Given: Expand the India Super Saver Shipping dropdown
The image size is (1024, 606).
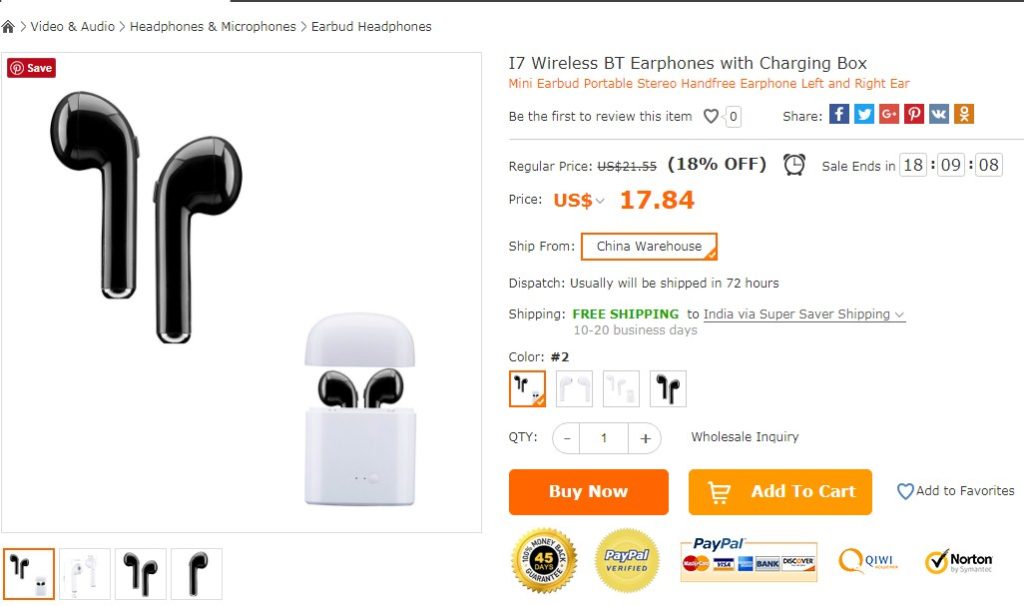Looking at the screenshot, I should (x=804, y=314).
